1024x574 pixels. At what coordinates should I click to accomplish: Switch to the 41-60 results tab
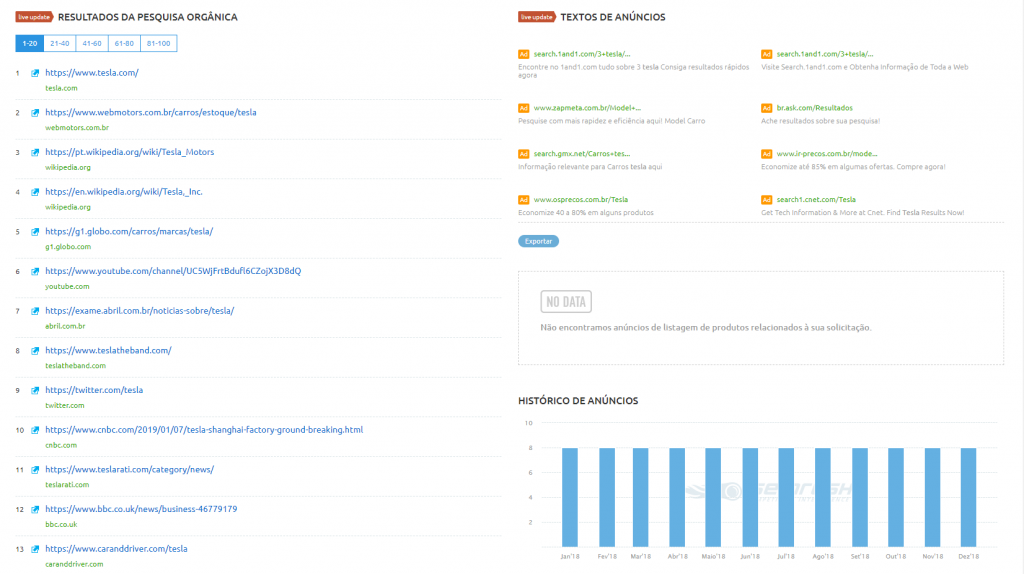pos(91,43)
